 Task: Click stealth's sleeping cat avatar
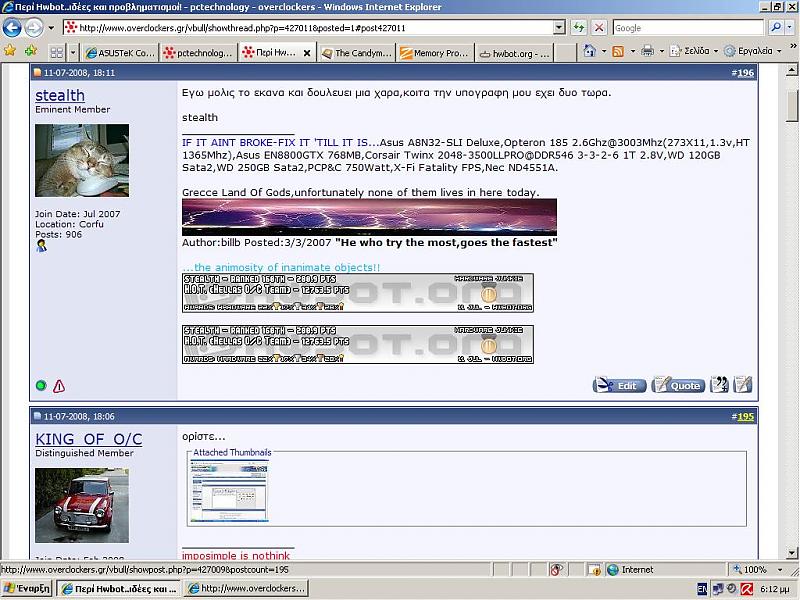[x=82, y=160]
